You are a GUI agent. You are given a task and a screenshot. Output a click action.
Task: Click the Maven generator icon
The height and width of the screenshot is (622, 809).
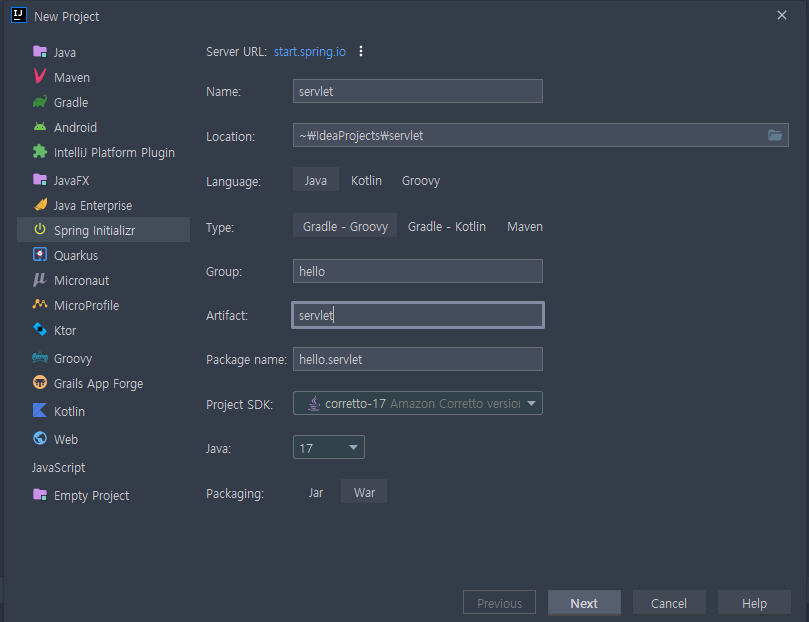(40, 76)
